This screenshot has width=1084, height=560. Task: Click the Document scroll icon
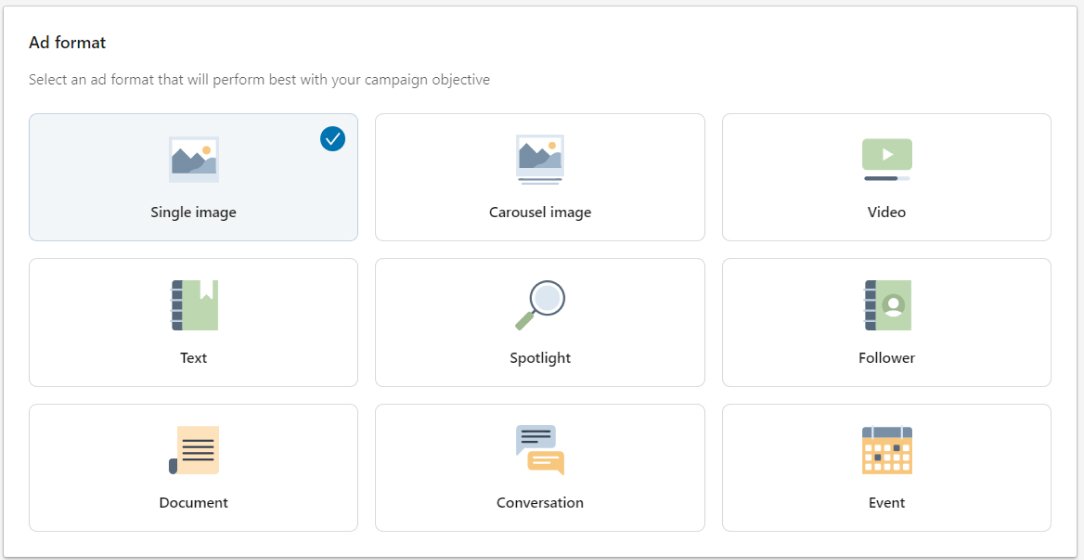tap(194, 450)
